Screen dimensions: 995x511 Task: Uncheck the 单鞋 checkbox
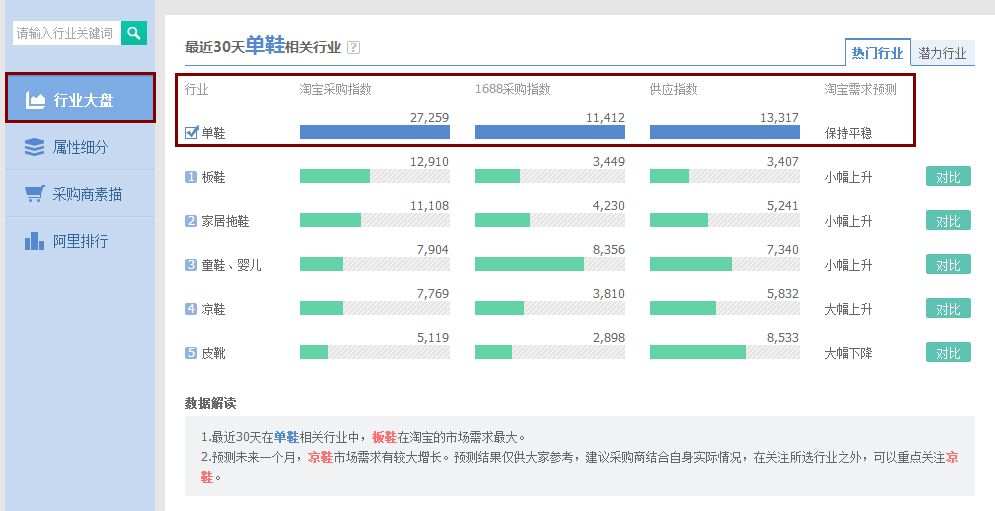192,132
